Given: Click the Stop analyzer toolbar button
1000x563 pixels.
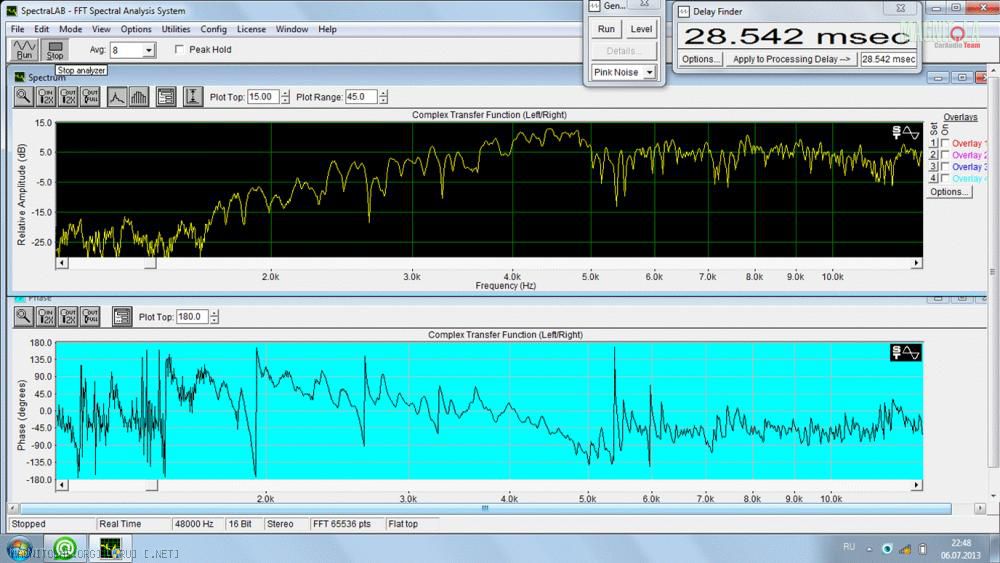Looking at the screenshot, I should pyautogui.click(x=55, y=50).
